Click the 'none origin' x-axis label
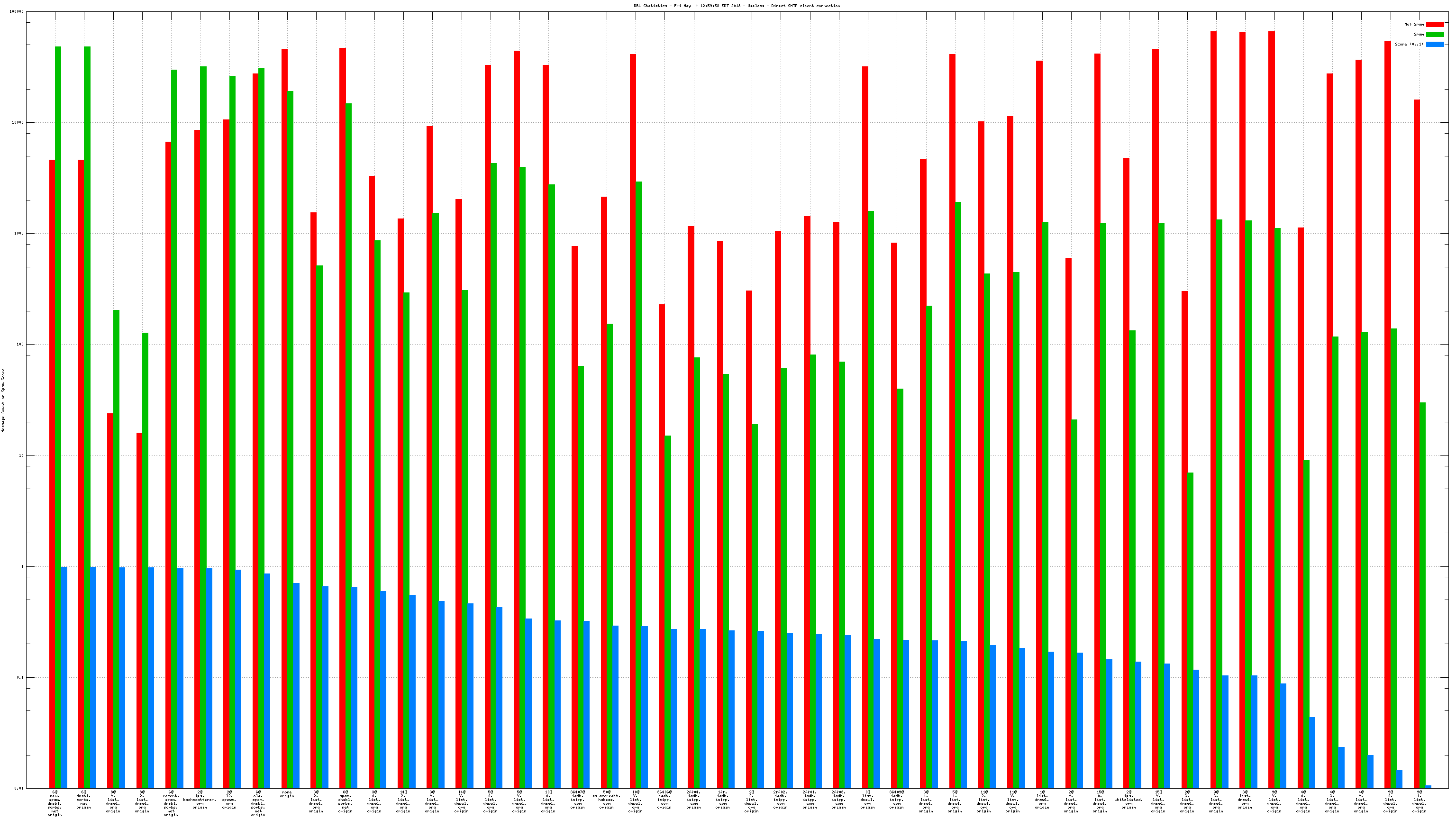The image size is (1456, 819). click(x=287, y=794)
